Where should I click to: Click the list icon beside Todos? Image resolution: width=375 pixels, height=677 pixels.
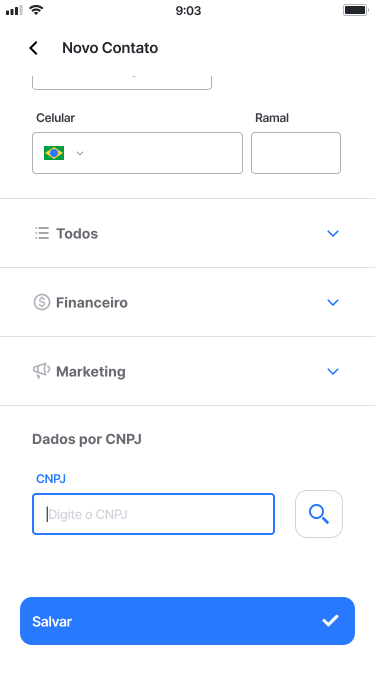point(42,234)
